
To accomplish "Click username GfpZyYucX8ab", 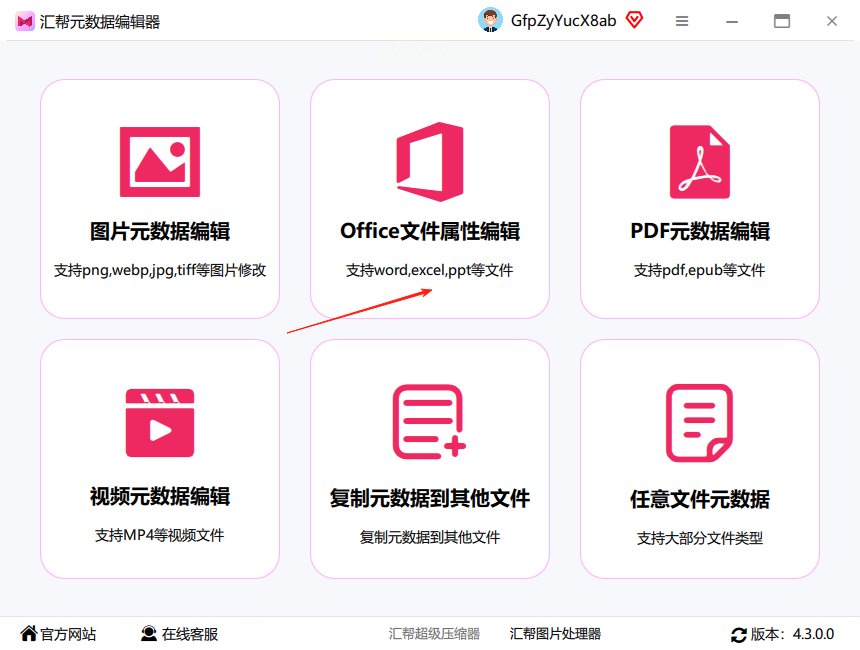I will (563, 21).
